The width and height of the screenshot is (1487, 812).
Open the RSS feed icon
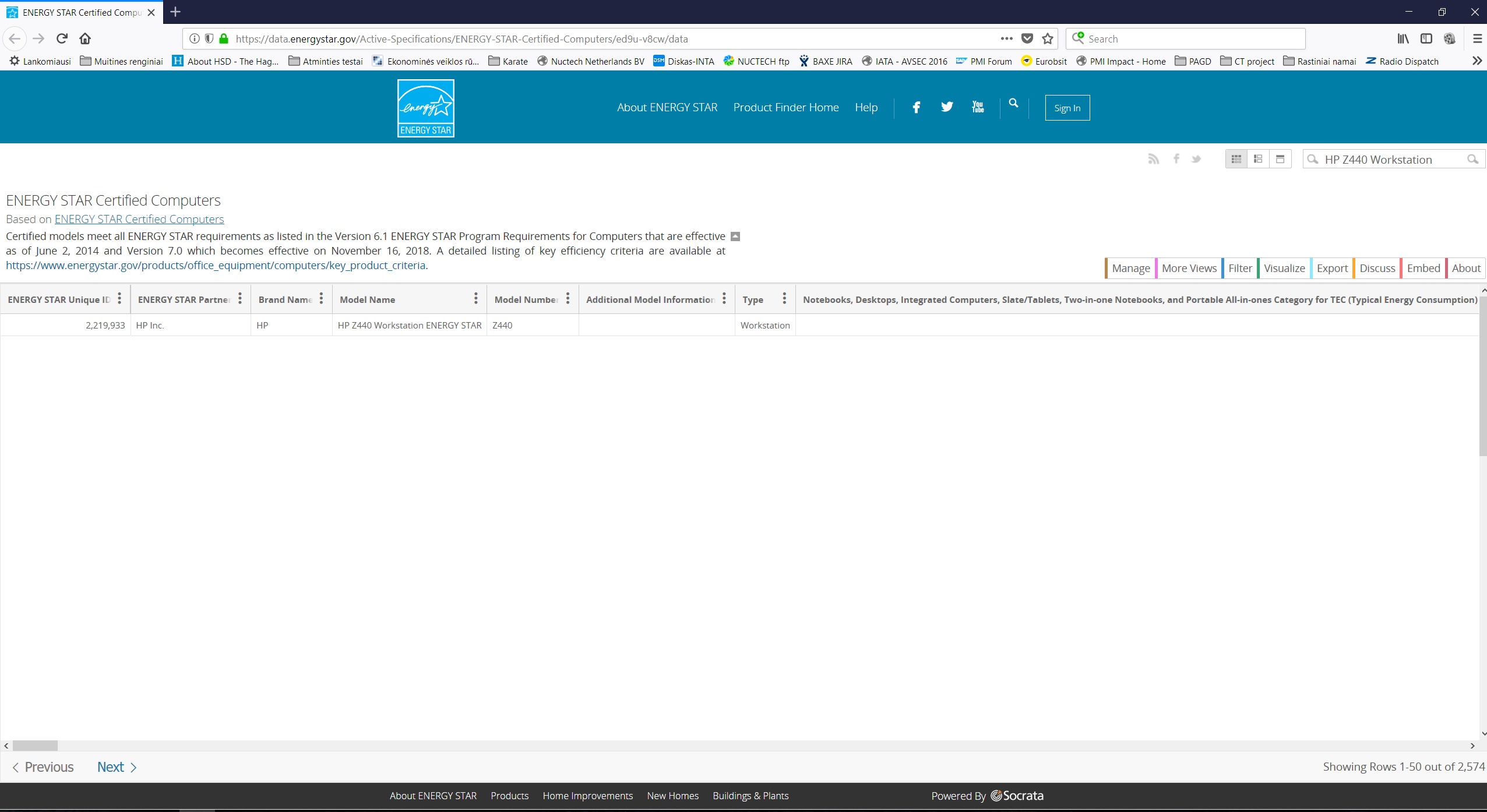pyautogui.click(x=1153, y=159)
